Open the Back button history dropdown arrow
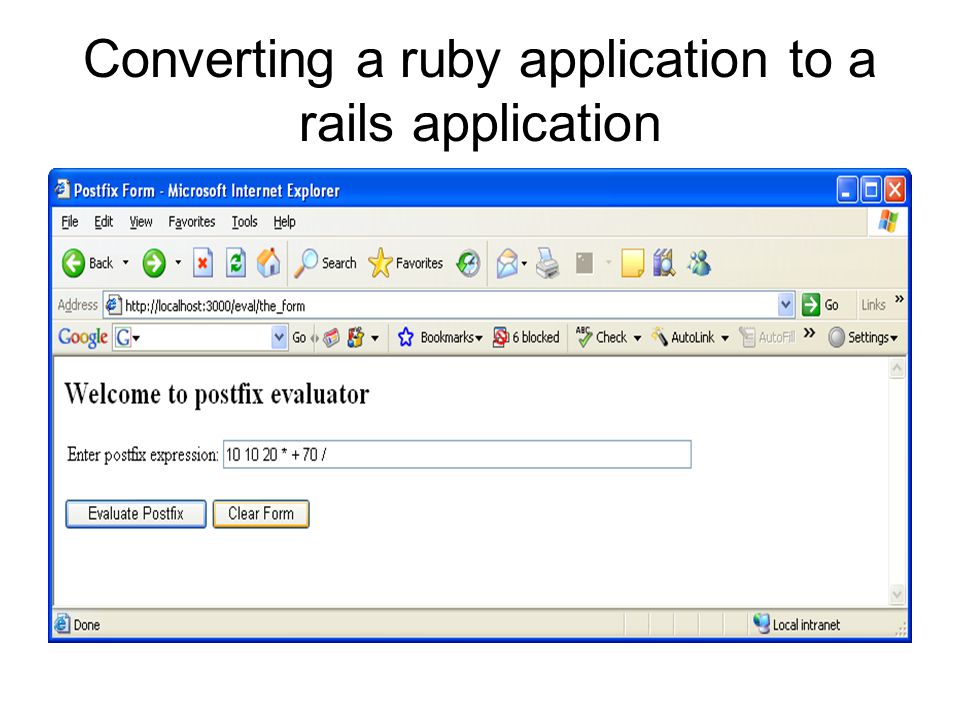960x720 pixels. 126,263
